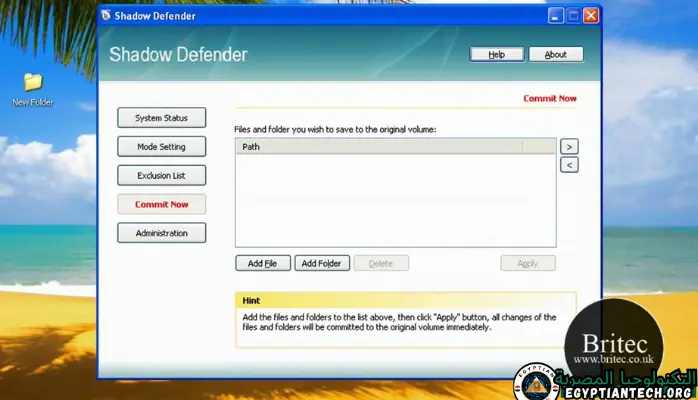This screenshot has height=400, width=698.
Task: Click the About button
Action: (x=555, y=55)
